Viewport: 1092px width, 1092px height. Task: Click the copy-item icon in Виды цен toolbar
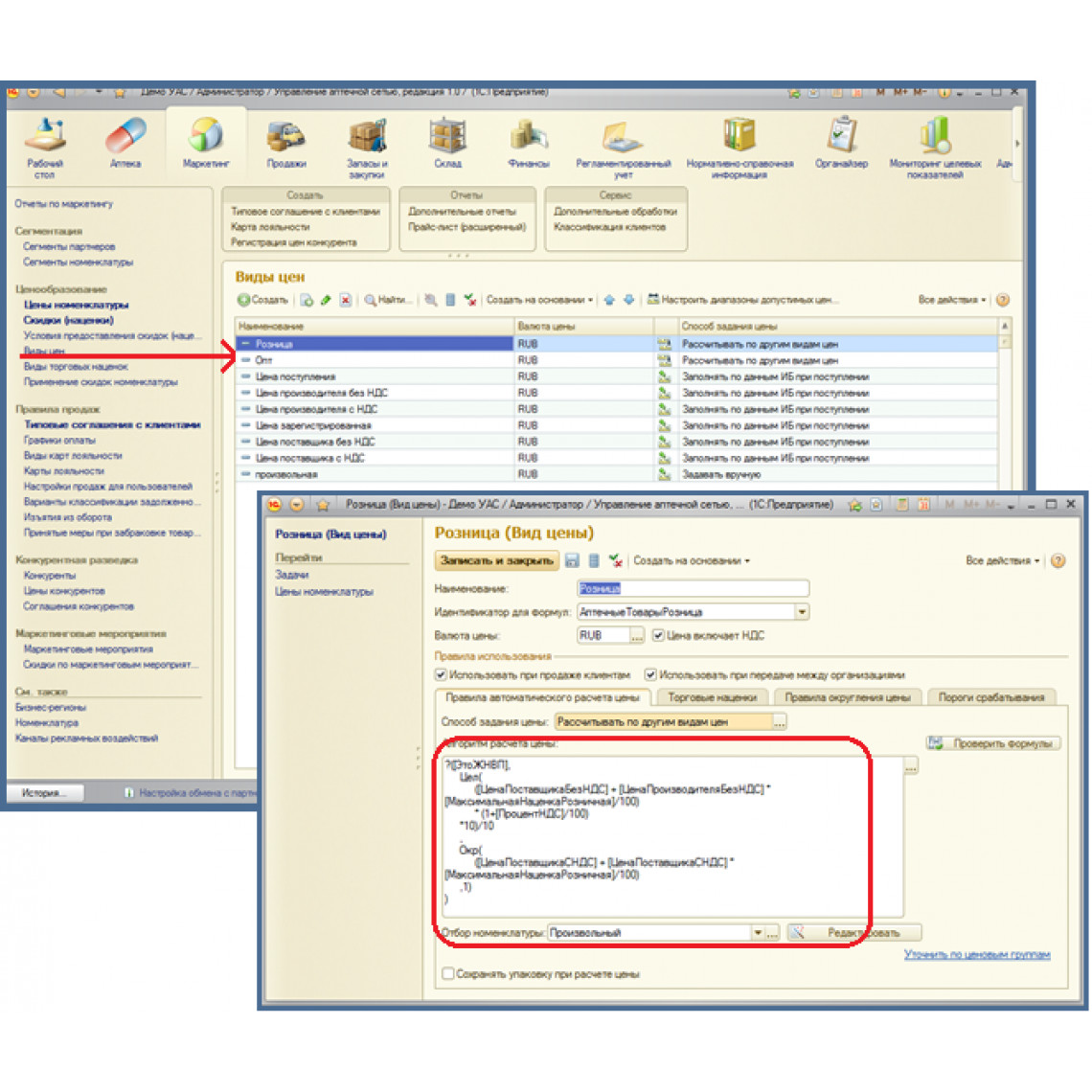coord(307,300)
